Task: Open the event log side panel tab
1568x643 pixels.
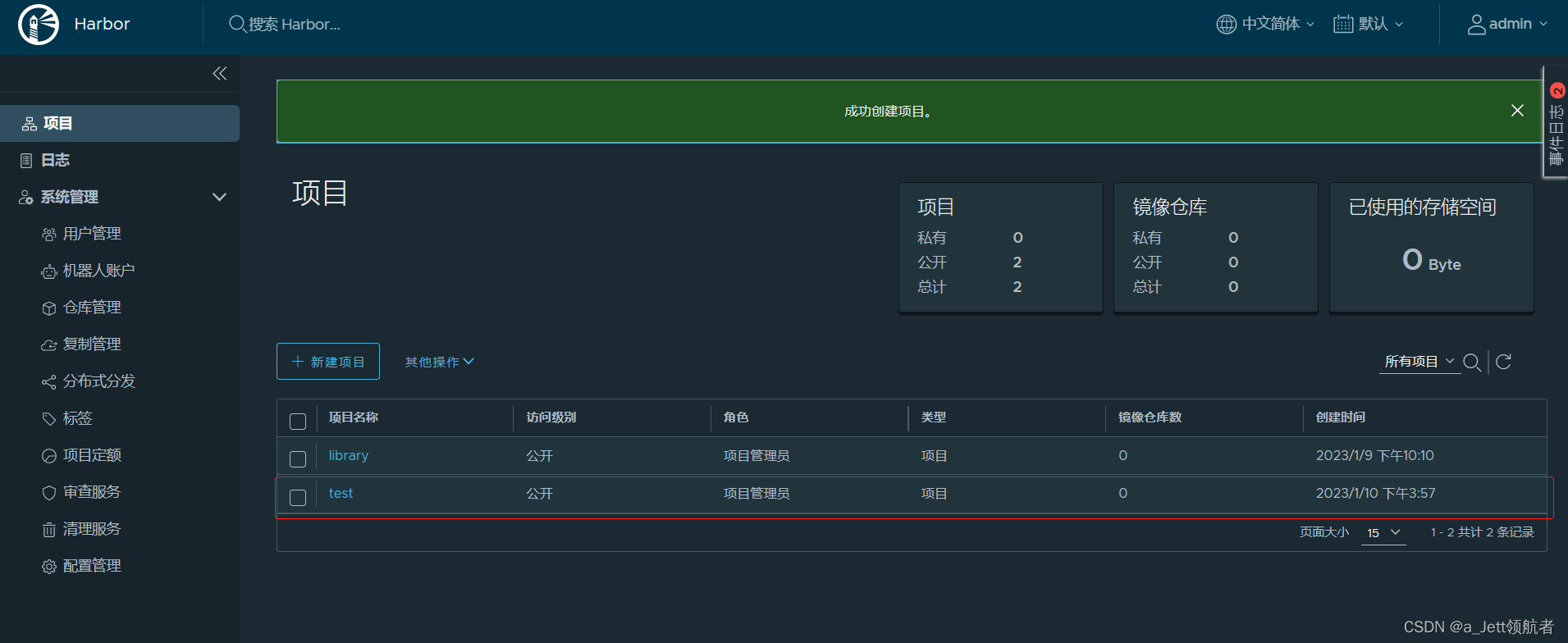Action: click(1556, 122)
